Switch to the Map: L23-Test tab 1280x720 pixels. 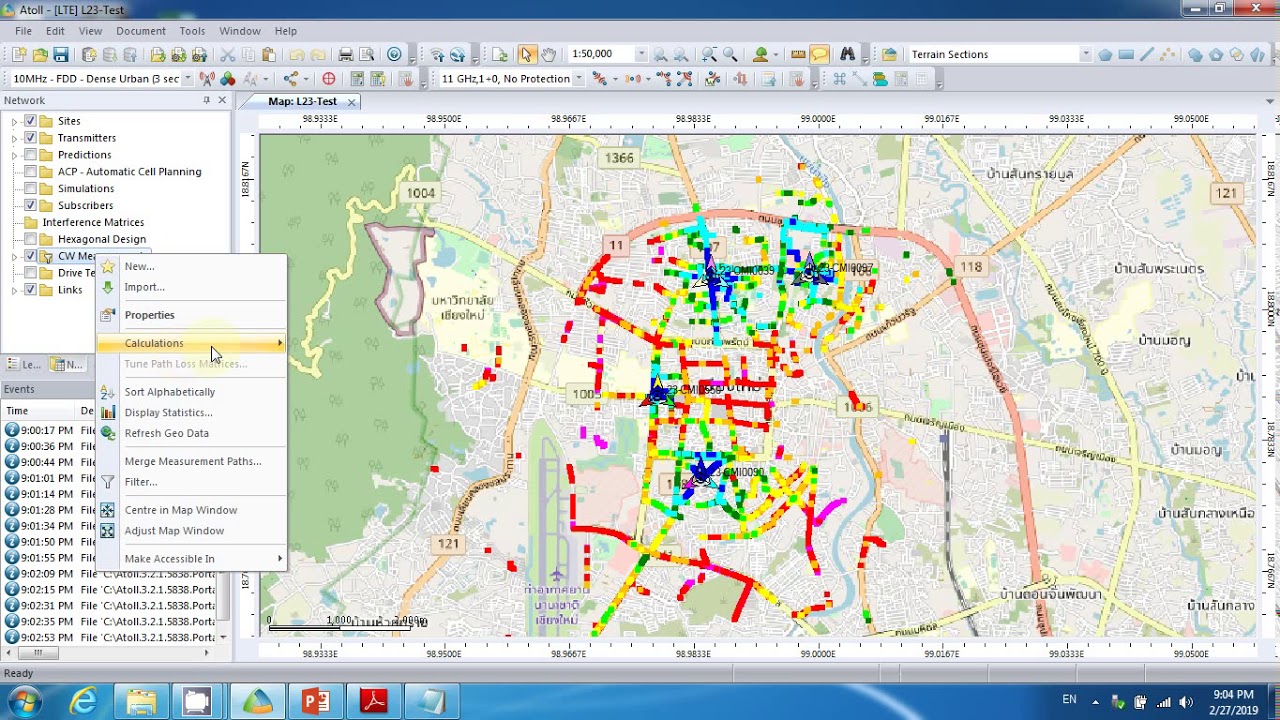302,101
